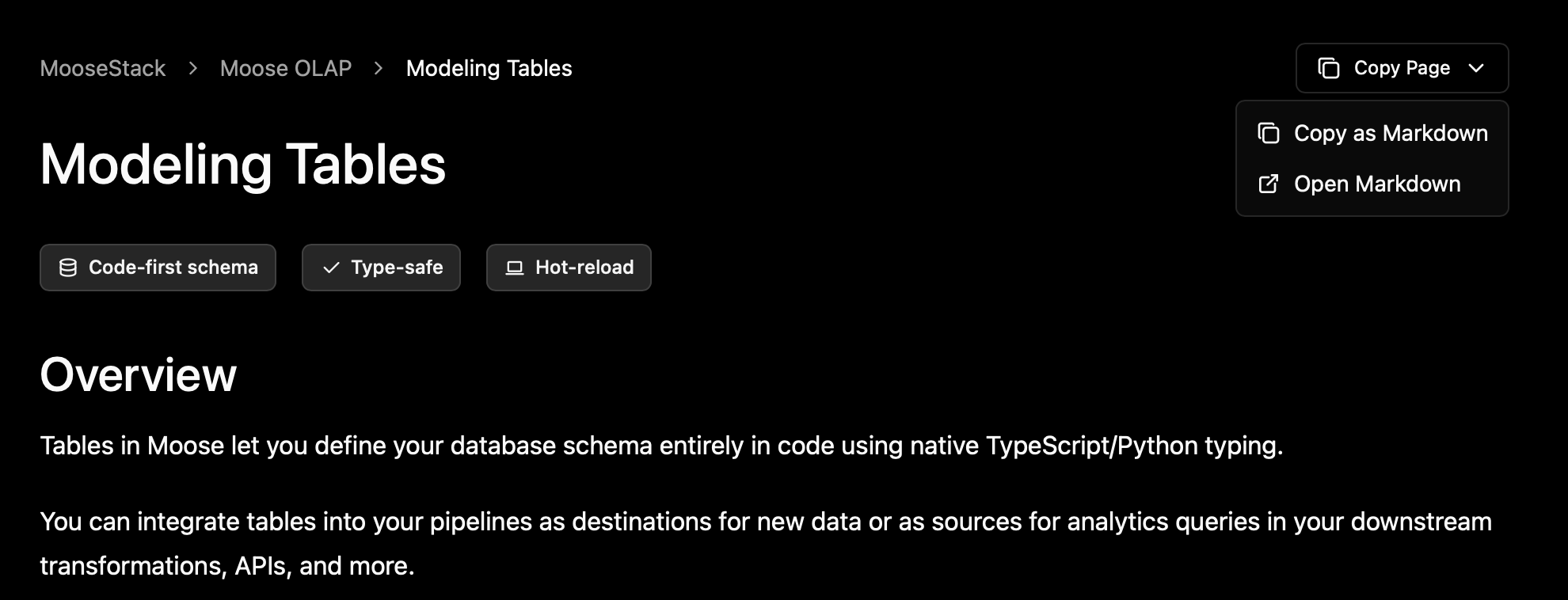Screen dimensions: 1568x600
Task: Click the large Modeling Tables page title
Action: (x=243, y=165)
